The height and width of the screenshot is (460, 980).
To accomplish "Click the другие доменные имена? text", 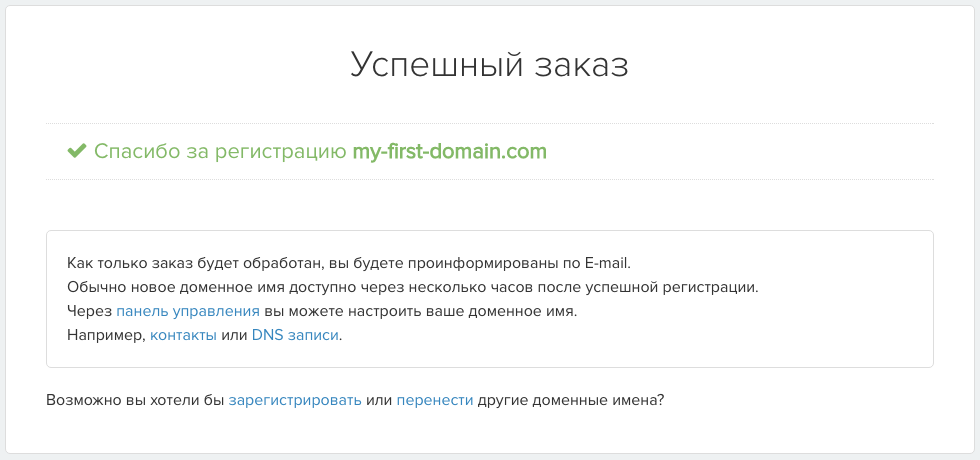I will 571,400.
